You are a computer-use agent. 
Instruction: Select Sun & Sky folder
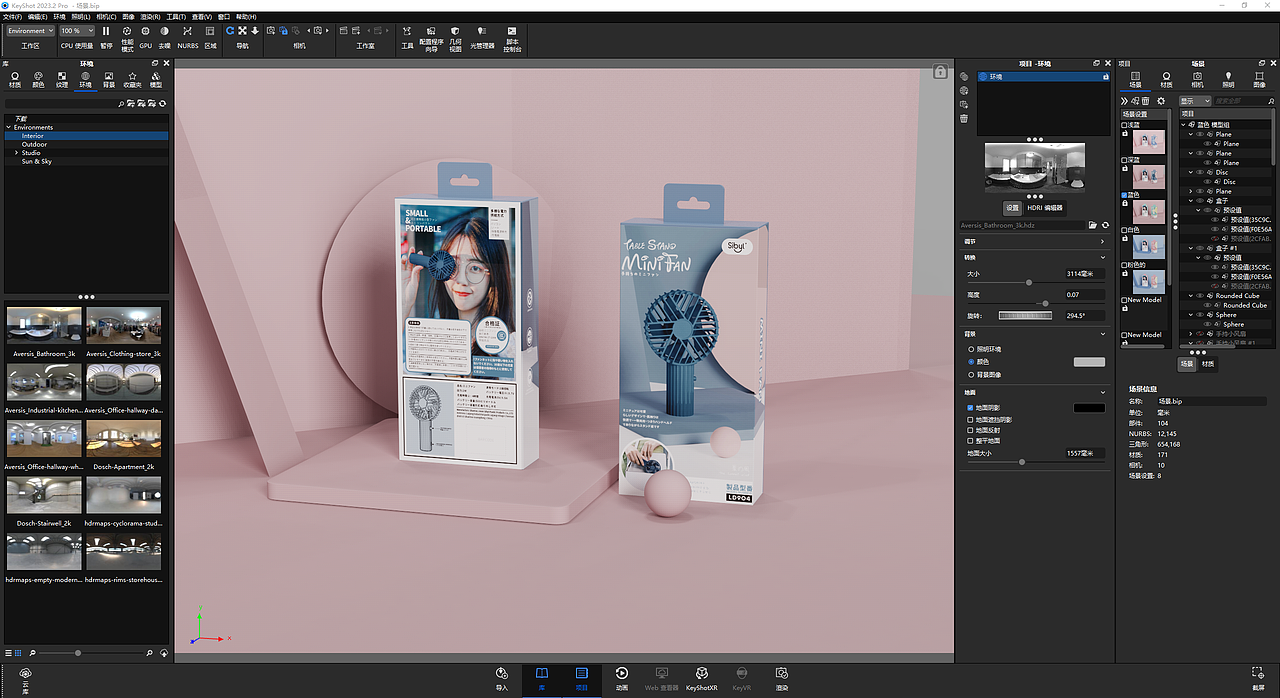[37, 161]
